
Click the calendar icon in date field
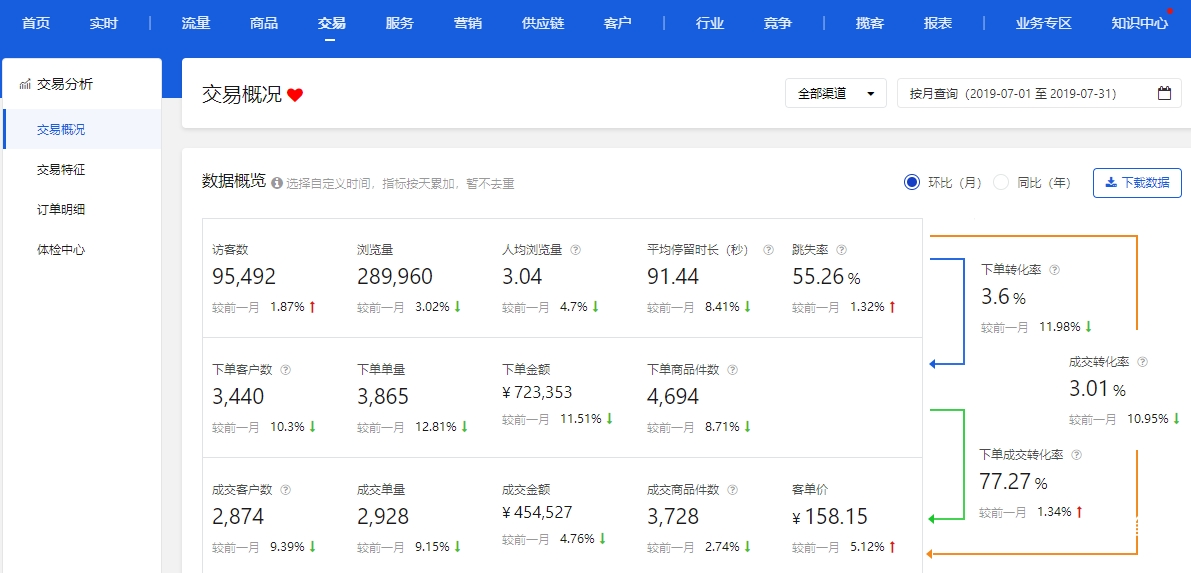[x=1164, y=93]
